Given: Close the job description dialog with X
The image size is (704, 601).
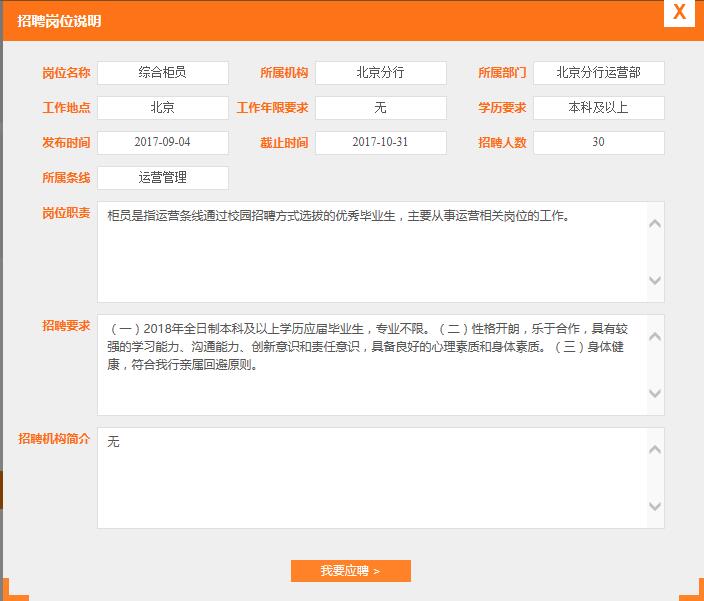Looking at the screenshot, I should click(x=679, y=13).
